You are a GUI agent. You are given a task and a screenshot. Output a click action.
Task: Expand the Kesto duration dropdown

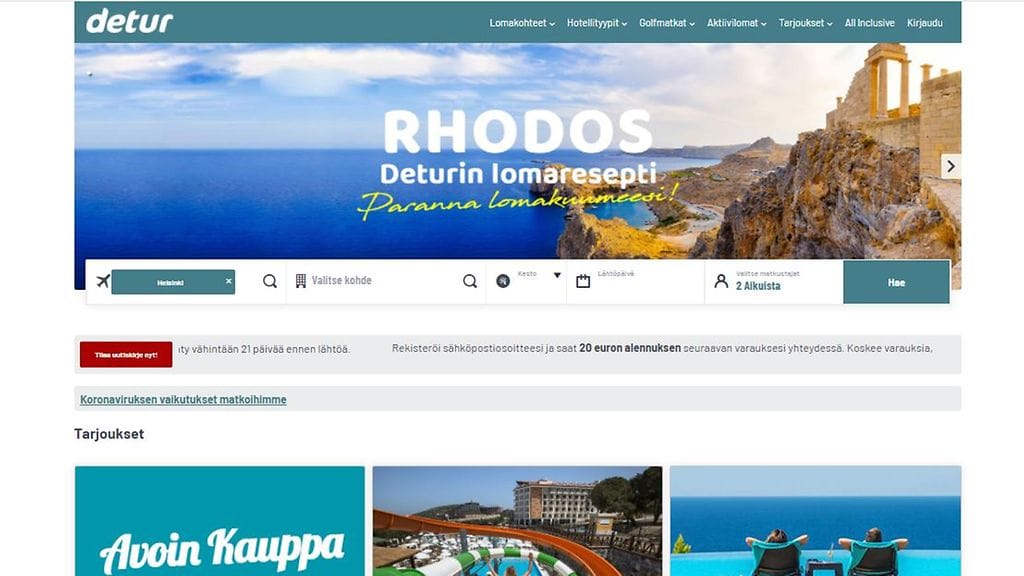pos(557,276)
